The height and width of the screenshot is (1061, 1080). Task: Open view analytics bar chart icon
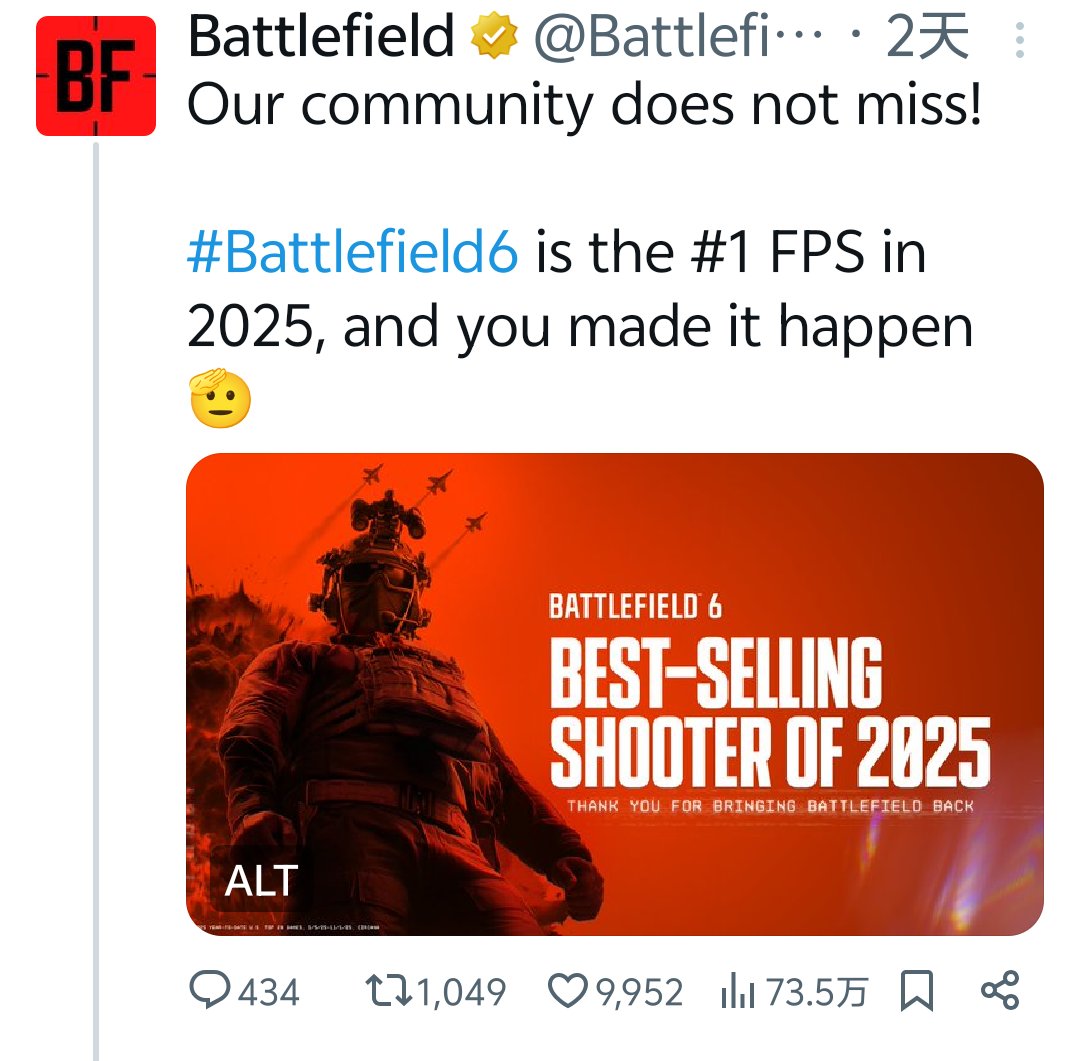coord(736,992)
